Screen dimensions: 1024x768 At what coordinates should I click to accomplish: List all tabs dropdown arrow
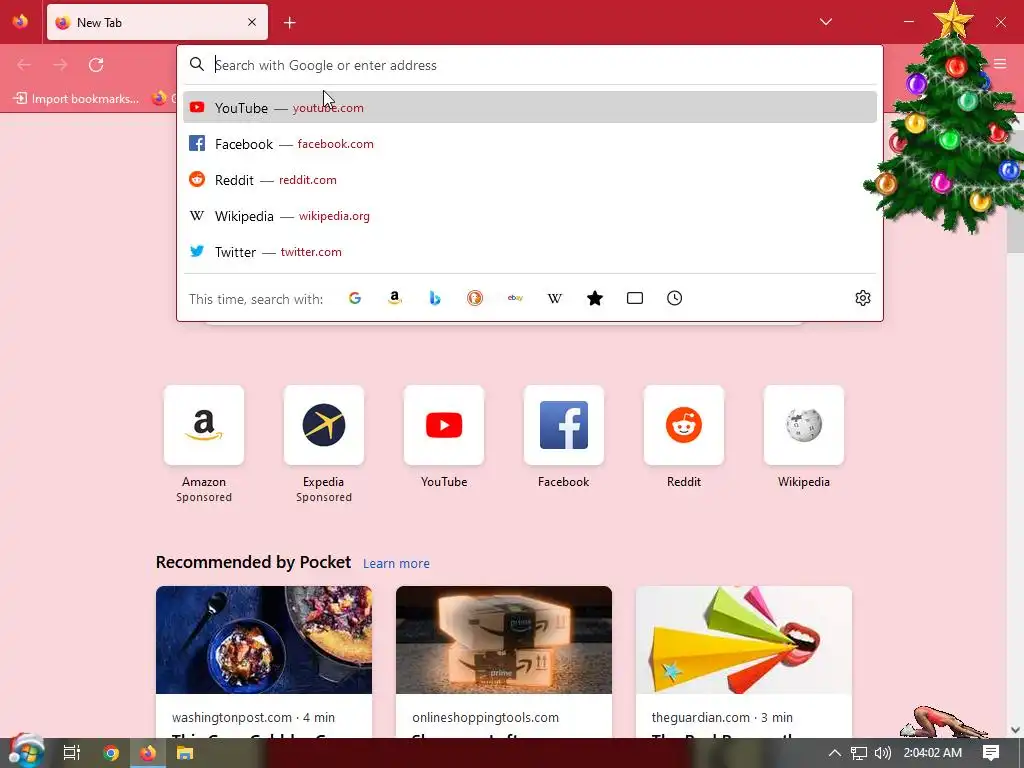[825, 22]
